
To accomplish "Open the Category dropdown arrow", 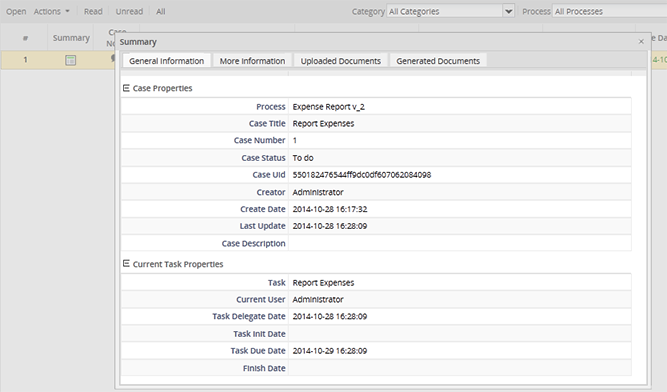I will click(508, 11).
